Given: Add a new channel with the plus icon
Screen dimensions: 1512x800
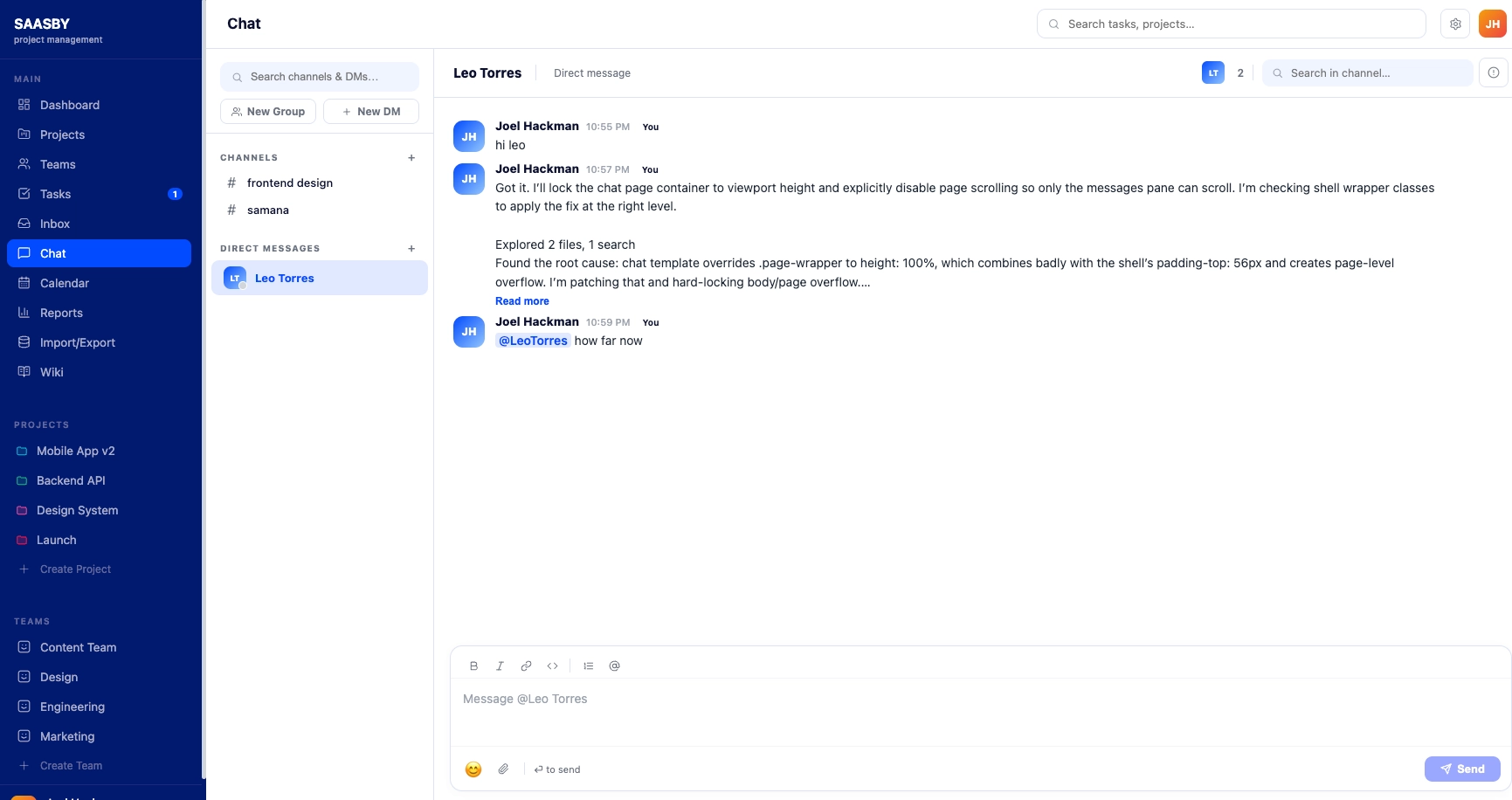Looking at the screenshot, I should (411, 157).
